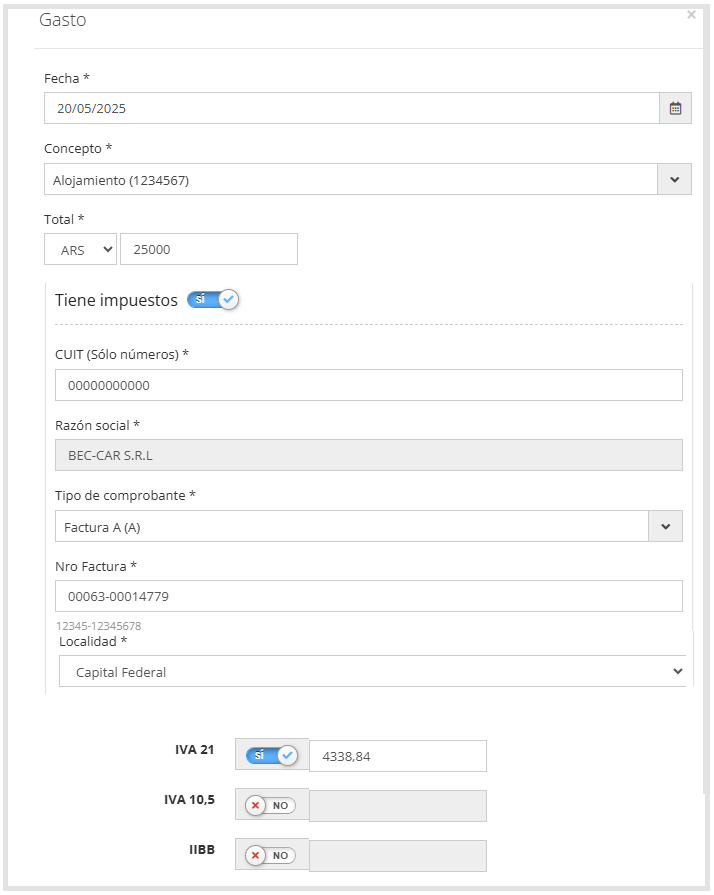The height and width of the screenshot is (895, 714).
Task: Open the calendar date picker icon
Action: [x=675, y=108]
